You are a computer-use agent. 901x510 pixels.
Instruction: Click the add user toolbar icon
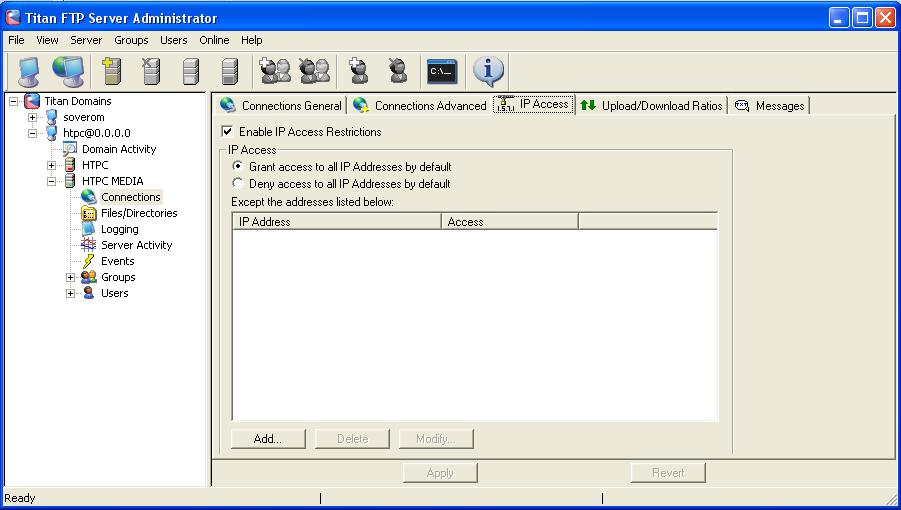[359, 71]
